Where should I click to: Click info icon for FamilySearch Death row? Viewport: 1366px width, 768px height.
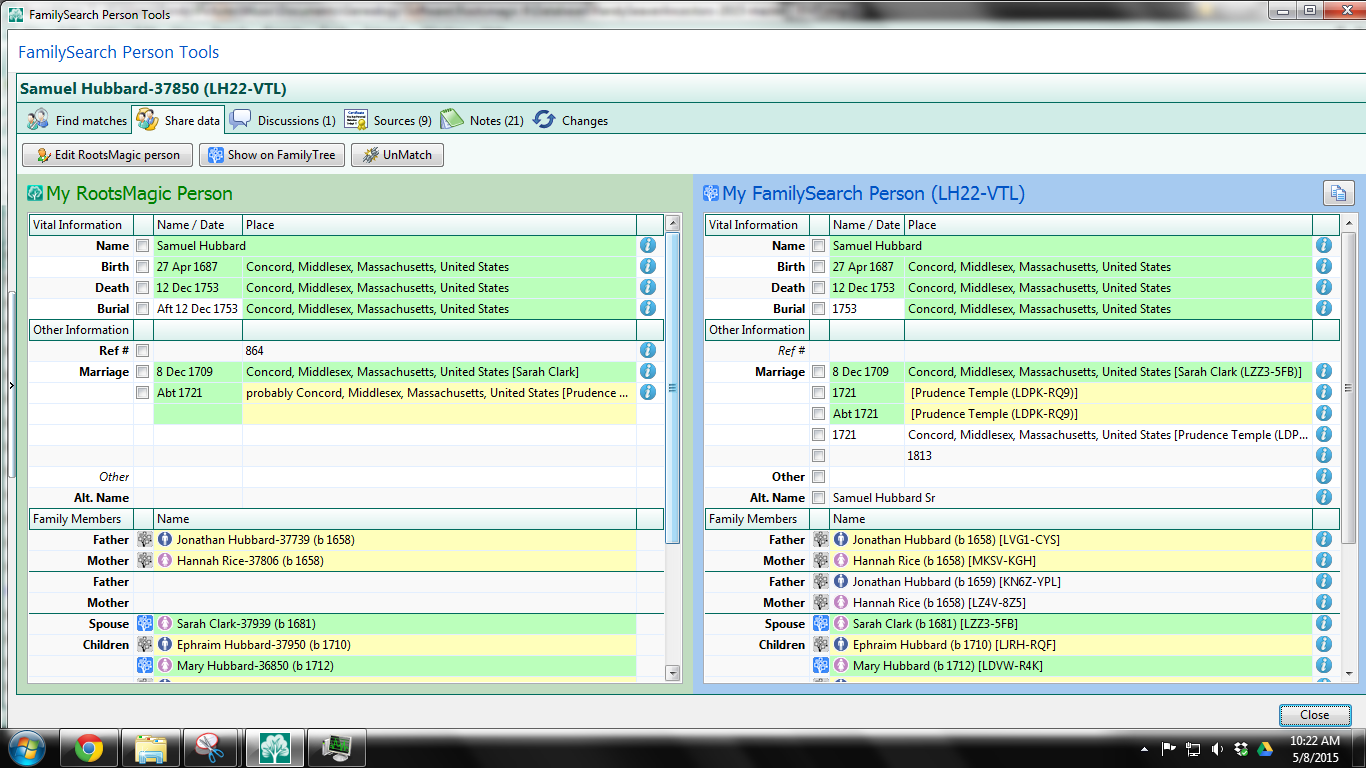1324,287
